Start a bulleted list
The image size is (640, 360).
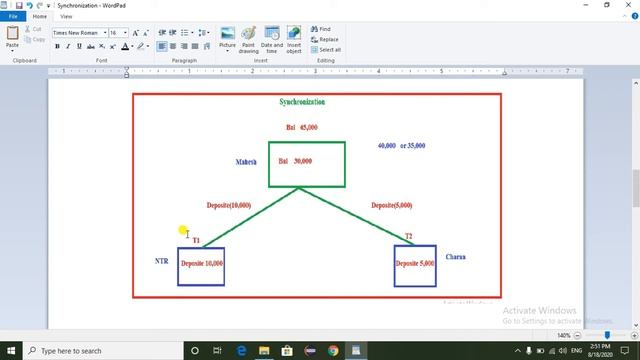185,33
